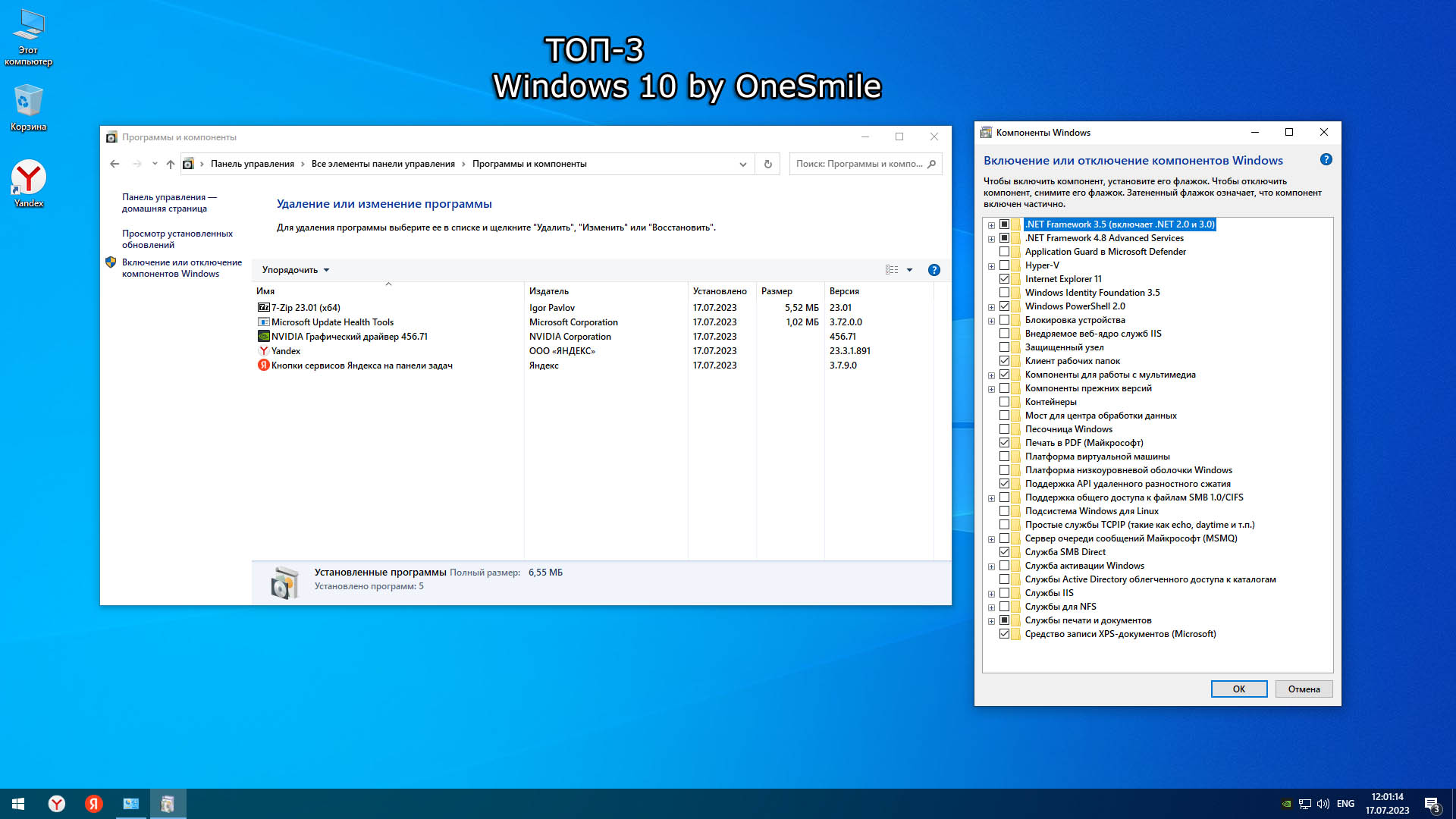
Task: Expand the Службы IIS tree node
Action: tap(991, 594)
